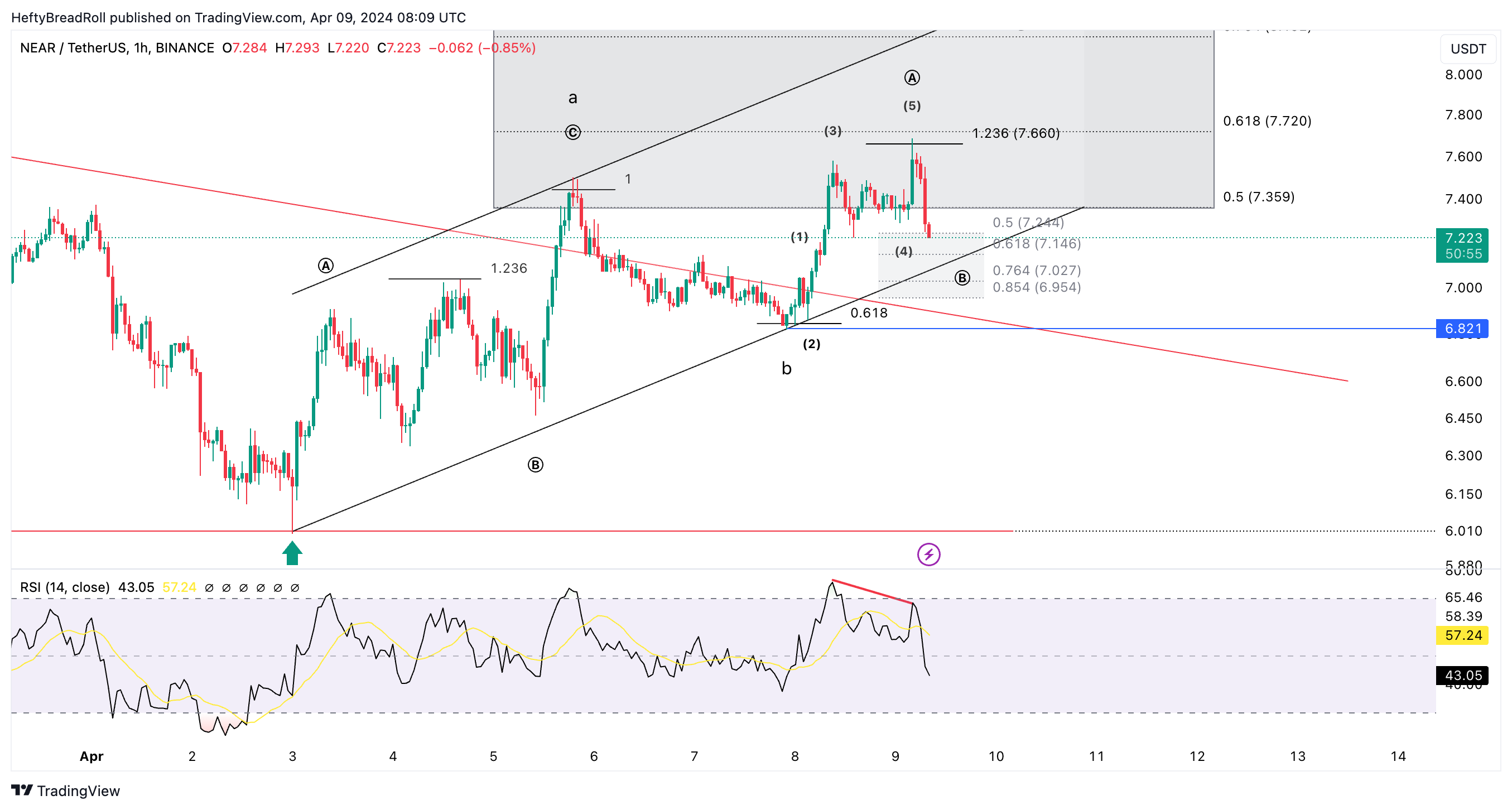Select the 0.618 (7.720) Fibonacci label

click(1267, 121)
